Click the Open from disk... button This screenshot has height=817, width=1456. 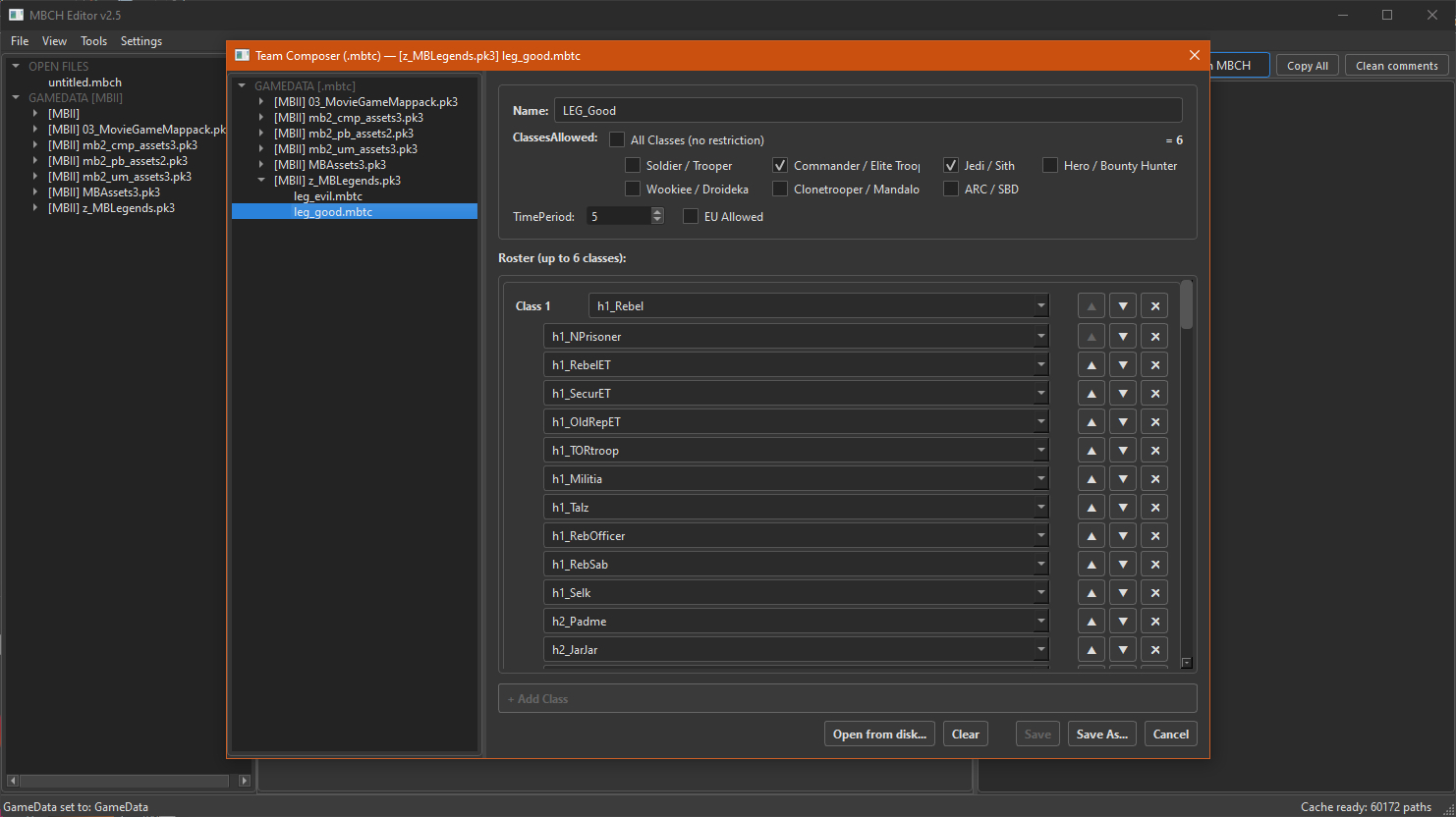(879, 734)
